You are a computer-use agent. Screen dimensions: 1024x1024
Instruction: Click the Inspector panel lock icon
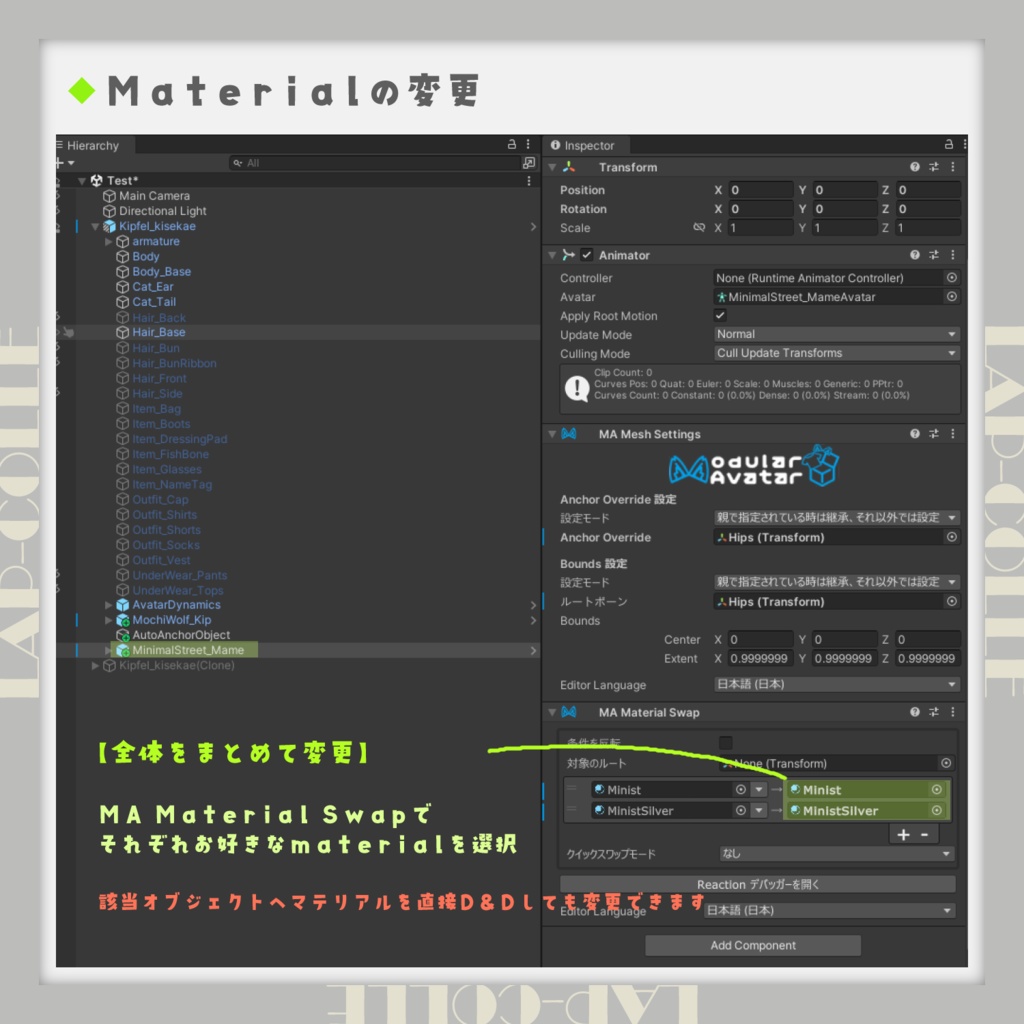pyautogui.click(x=948, y=144)
